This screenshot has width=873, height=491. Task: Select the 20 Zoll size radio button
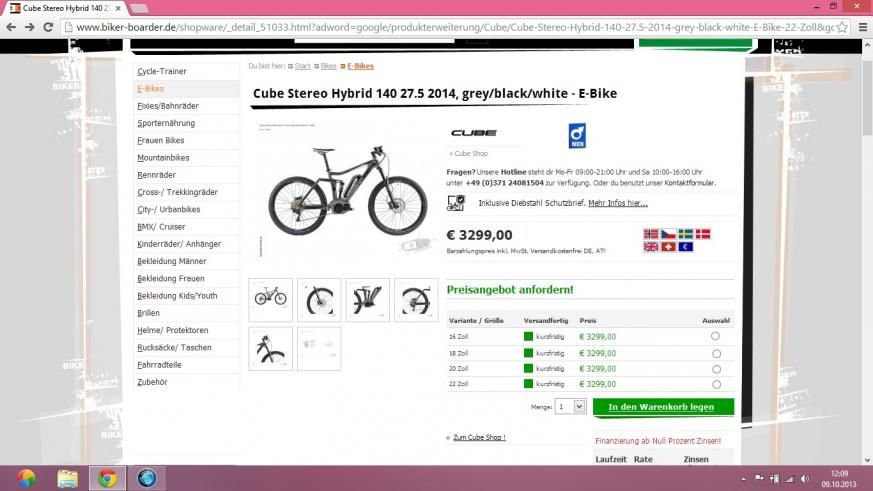click(x=717, y=369)
